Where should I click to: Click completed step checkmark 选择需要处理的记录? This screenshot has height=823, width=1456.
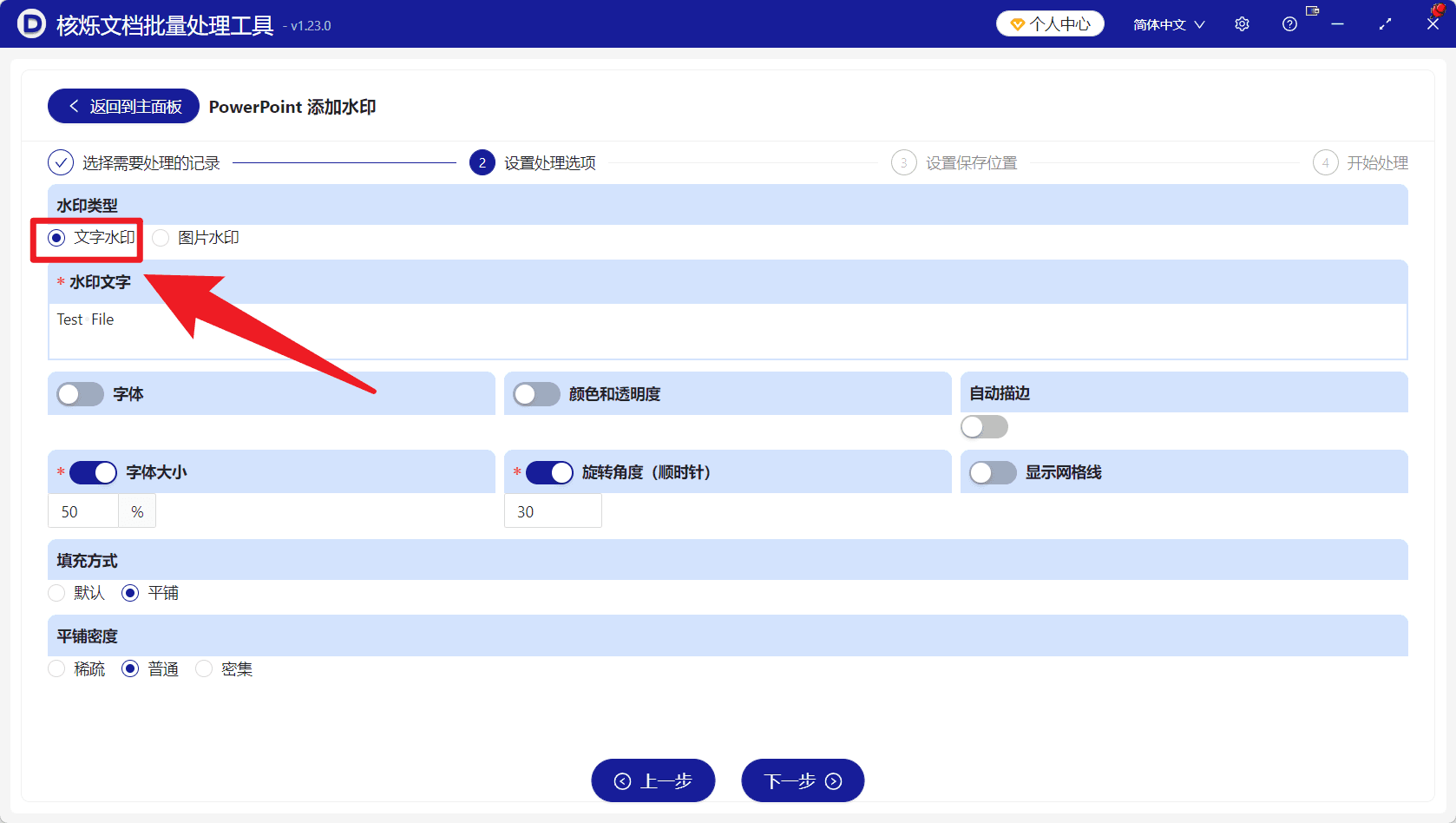[61, 162]
